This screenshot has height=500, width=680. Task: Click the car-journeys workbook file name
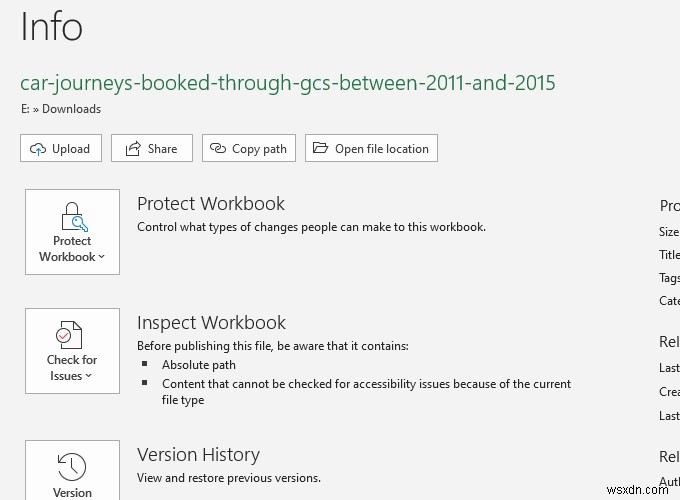click(288, 83)
